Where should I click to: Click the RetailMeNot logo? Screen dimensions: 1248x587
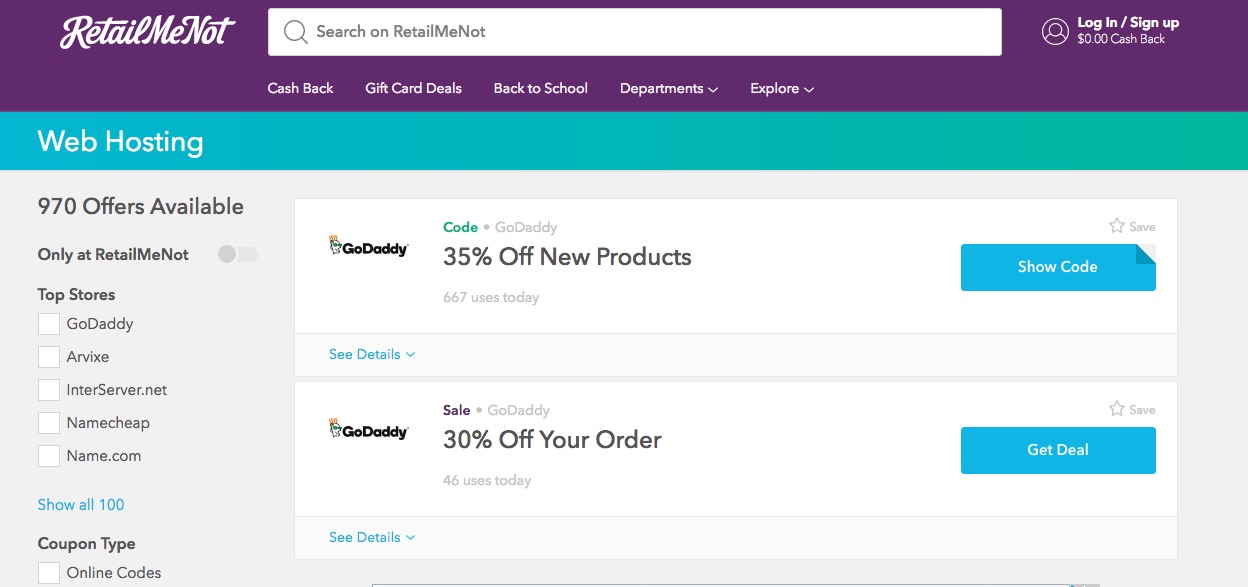(148, 32)
